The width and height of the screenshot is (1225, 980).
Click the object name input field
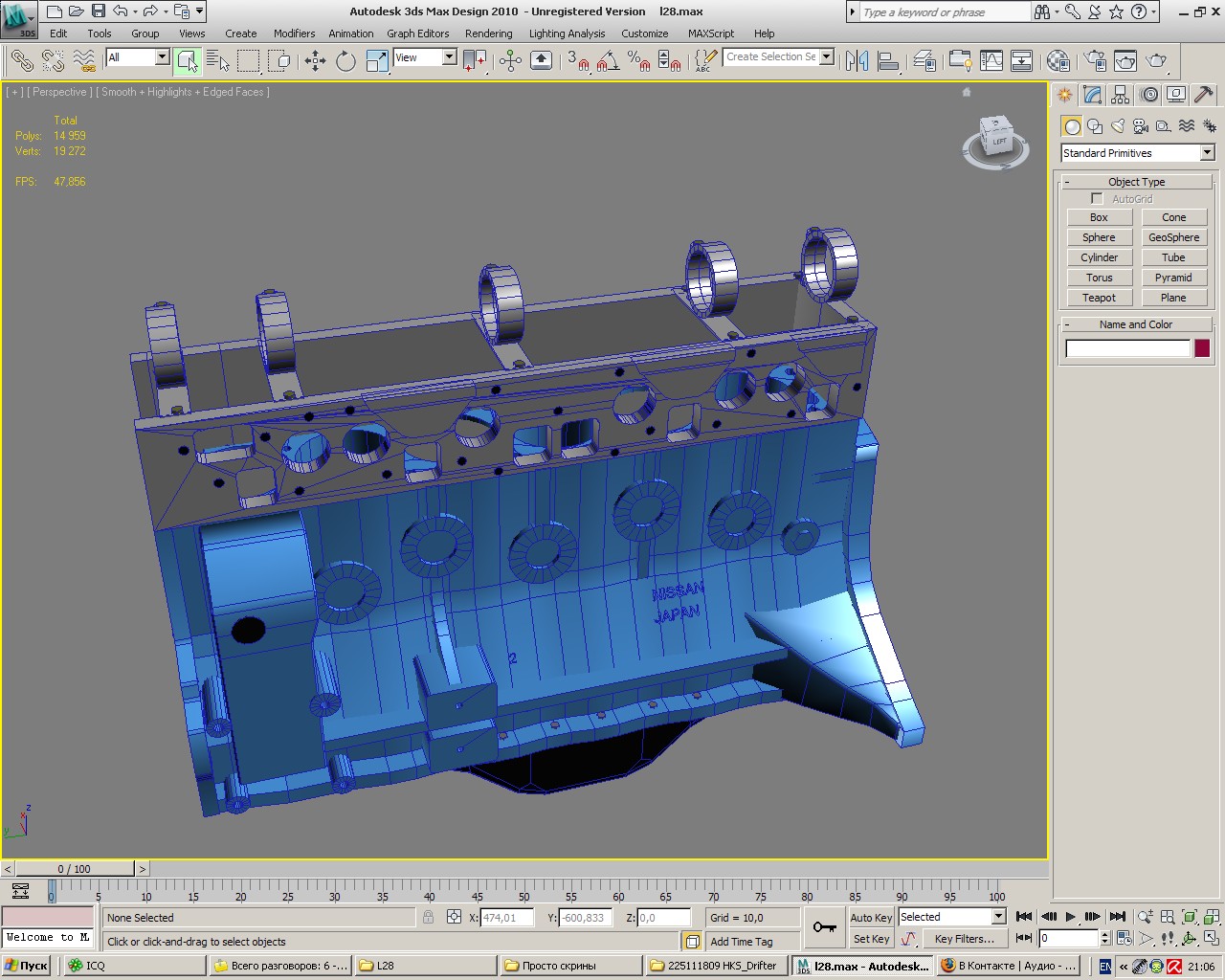pyautogui.click(x=1127, y=348)
